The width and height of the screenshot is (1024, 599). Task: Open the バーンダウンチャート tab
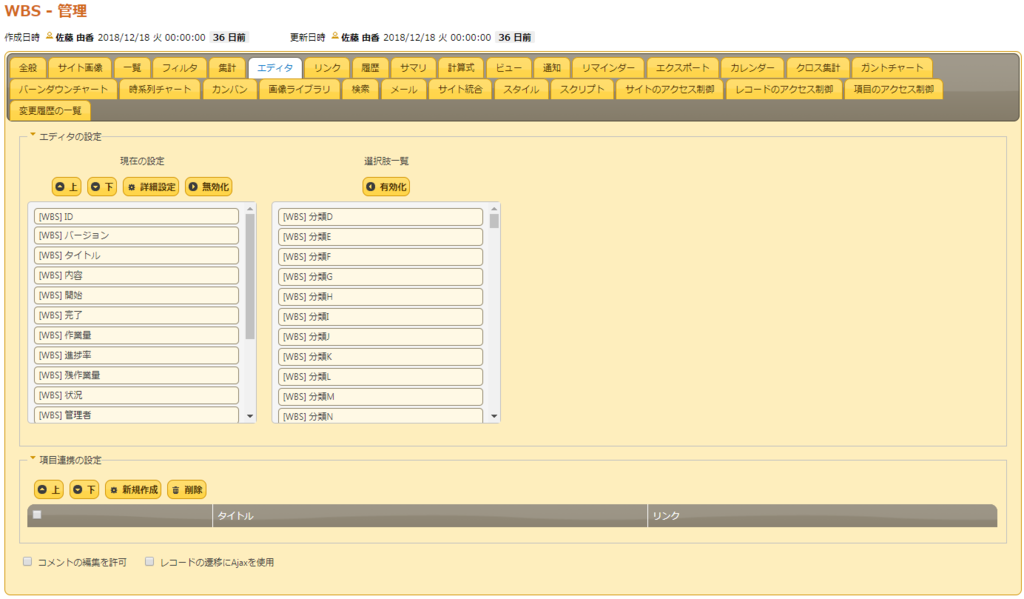coord(63,89)
